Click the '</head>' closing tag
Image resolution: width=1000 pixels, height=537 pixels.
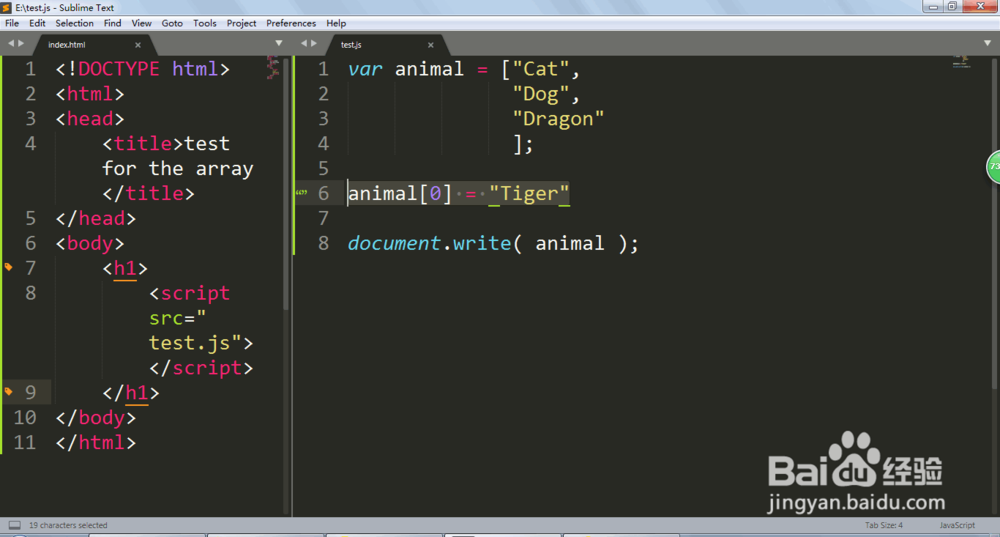[x=96, y=218]
